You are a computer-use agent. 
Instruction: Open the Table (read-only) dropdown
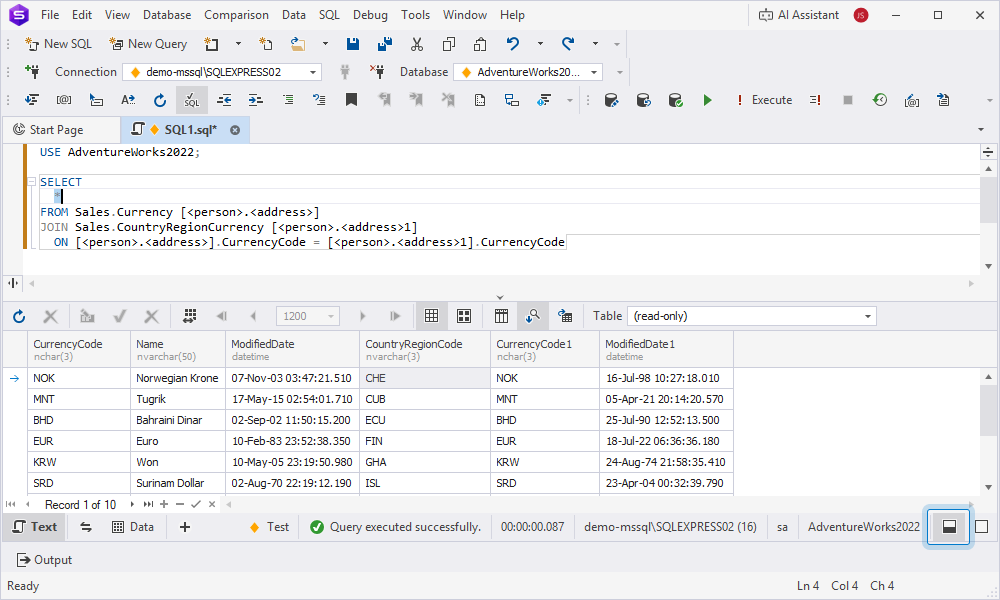click(x=867, y=316)
